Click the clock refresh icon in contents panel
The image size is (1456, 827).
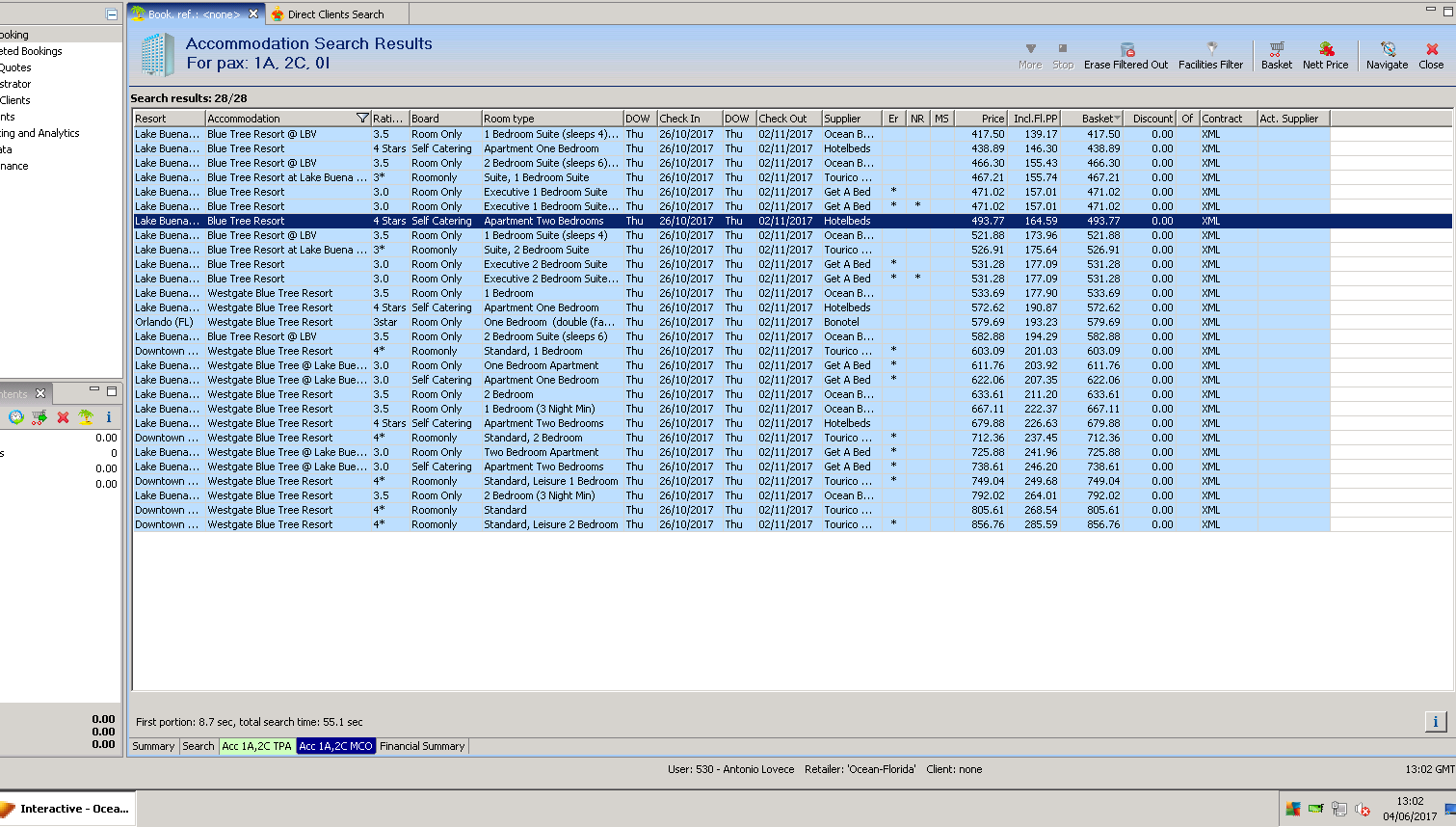click(x=16, y=416)
